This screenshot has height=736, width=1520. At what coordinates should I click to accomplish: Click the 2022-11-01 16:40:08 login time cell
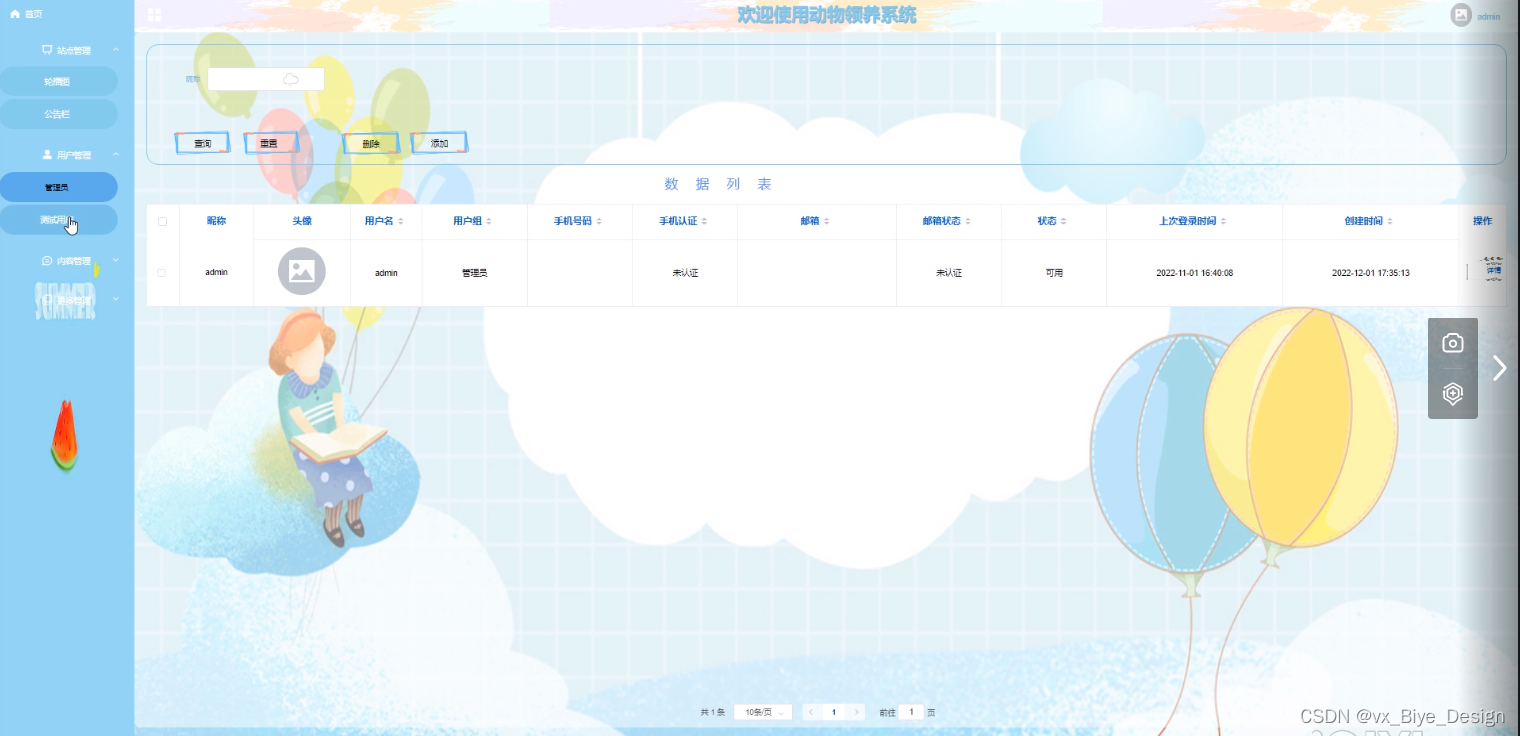[x=1194, y=272]
